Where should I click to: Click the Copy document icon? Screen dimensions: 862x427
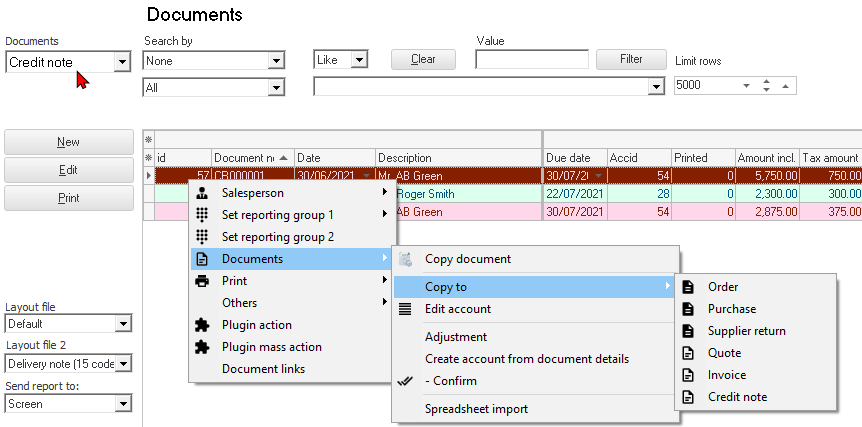coord(405,259)
